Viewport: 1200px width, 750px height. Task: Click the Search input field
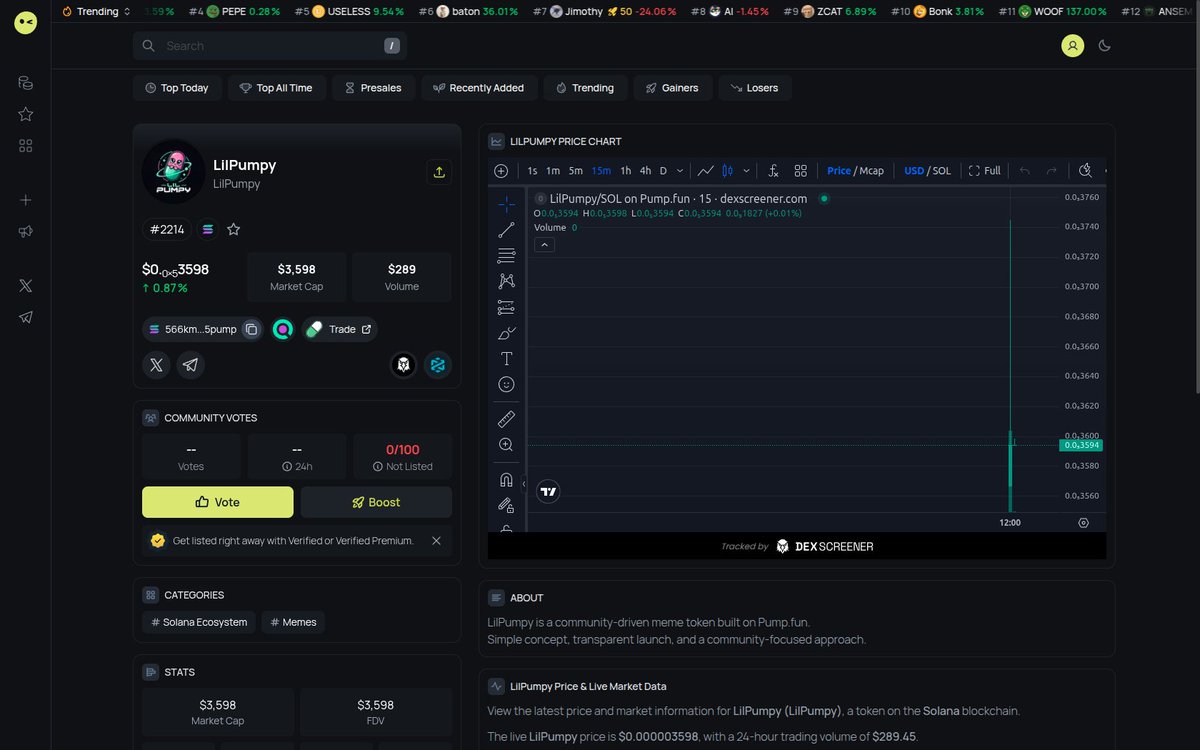tap(270, 46)
